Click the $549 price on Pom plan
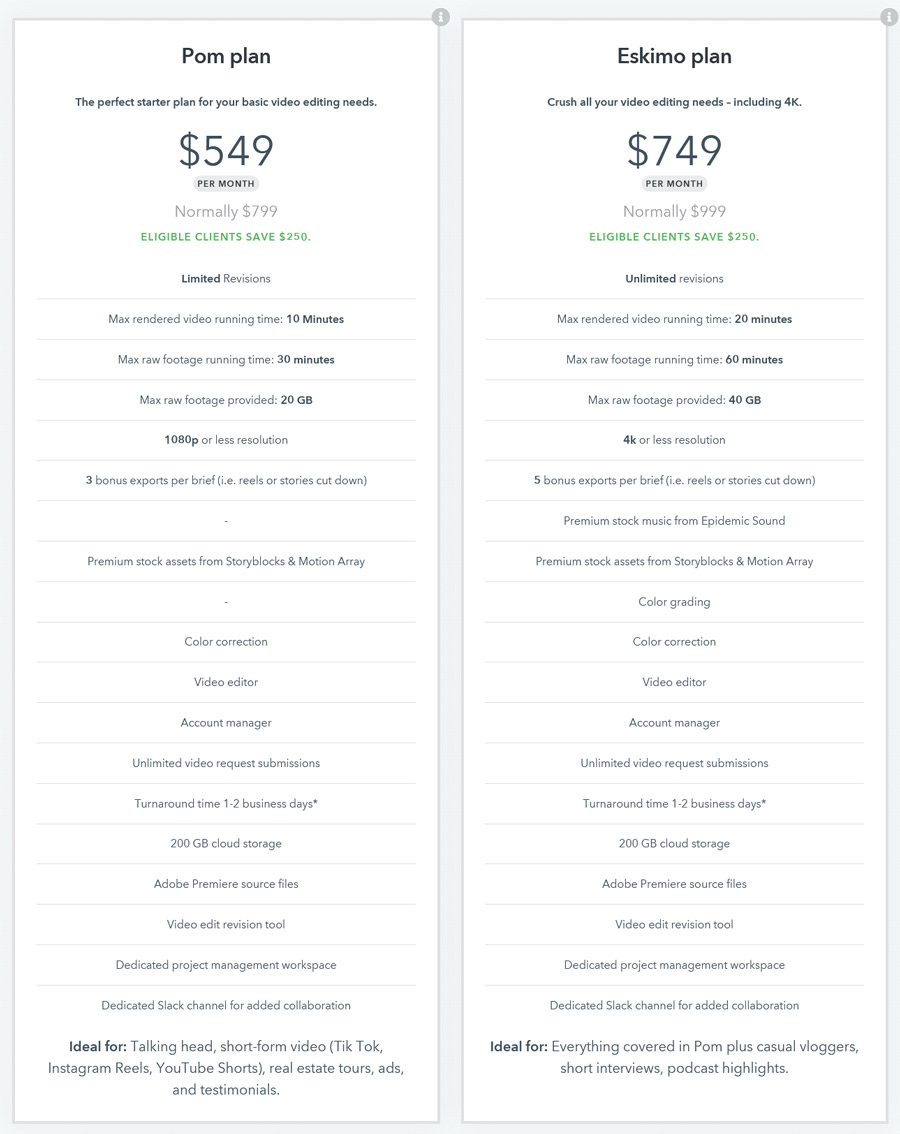Viewport: 900px width, 1134px height. [226, 150]
